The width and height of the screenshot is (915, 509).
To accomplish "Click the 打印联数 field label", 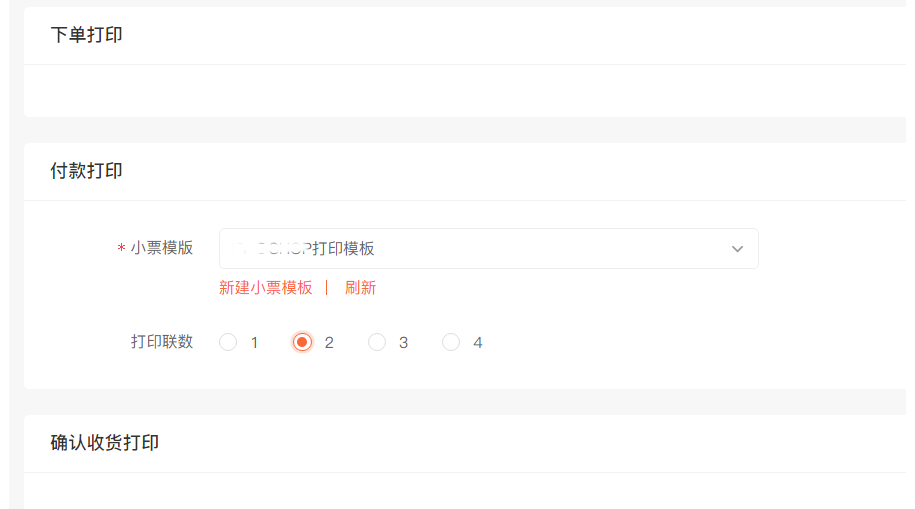I will [162, 342].
